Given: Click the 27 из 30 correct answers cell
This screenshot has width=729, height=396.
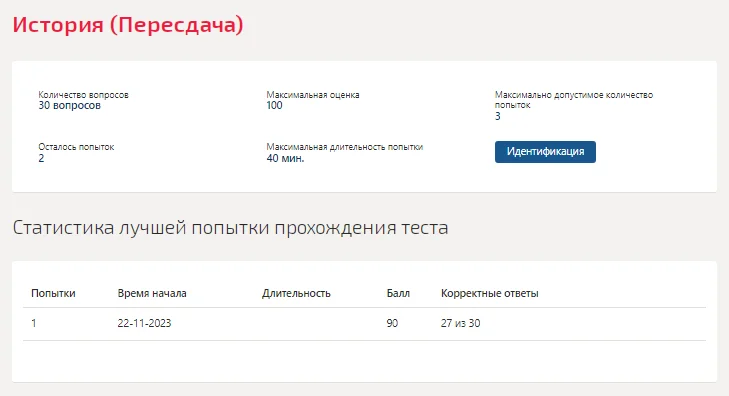Looking at the screenshot, I should pos(460,323).
